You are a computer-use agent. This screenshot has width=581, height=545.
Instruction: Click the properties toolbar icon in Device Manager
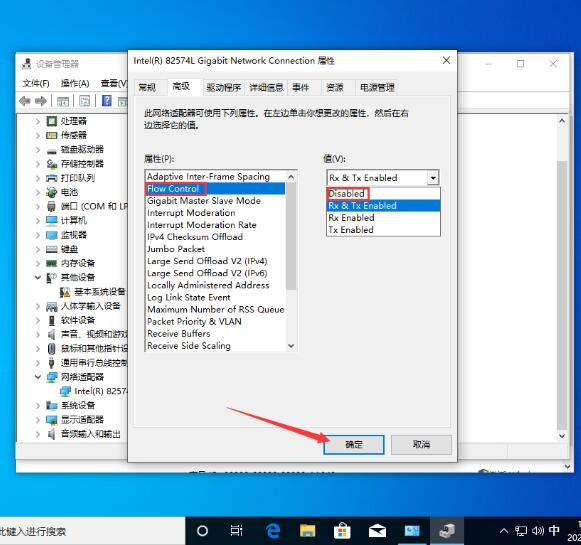tap(85, 101)
